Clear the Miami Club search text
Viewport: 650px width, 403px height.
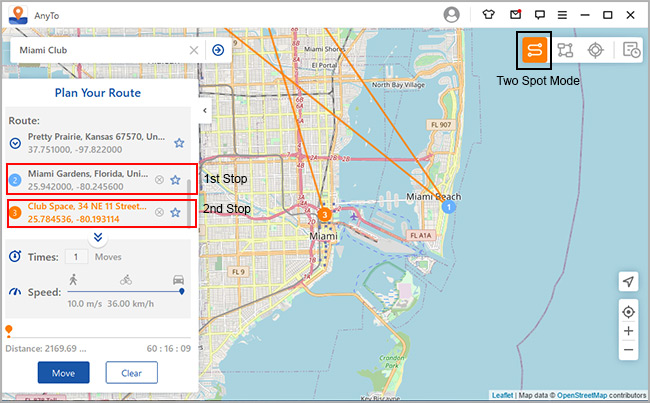click(x=194, y=50)
